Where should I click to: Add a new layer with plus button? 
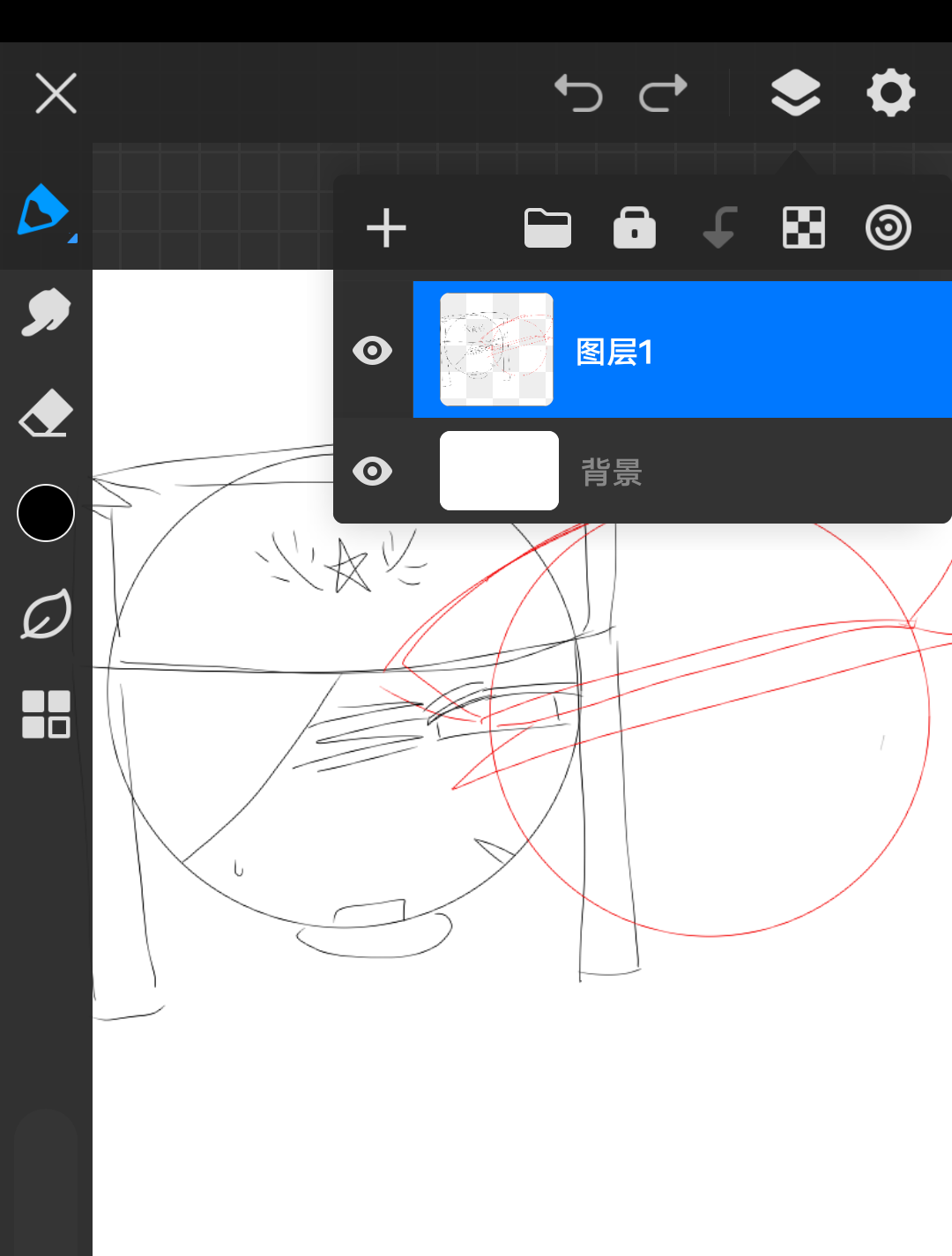tap(386, 228)
